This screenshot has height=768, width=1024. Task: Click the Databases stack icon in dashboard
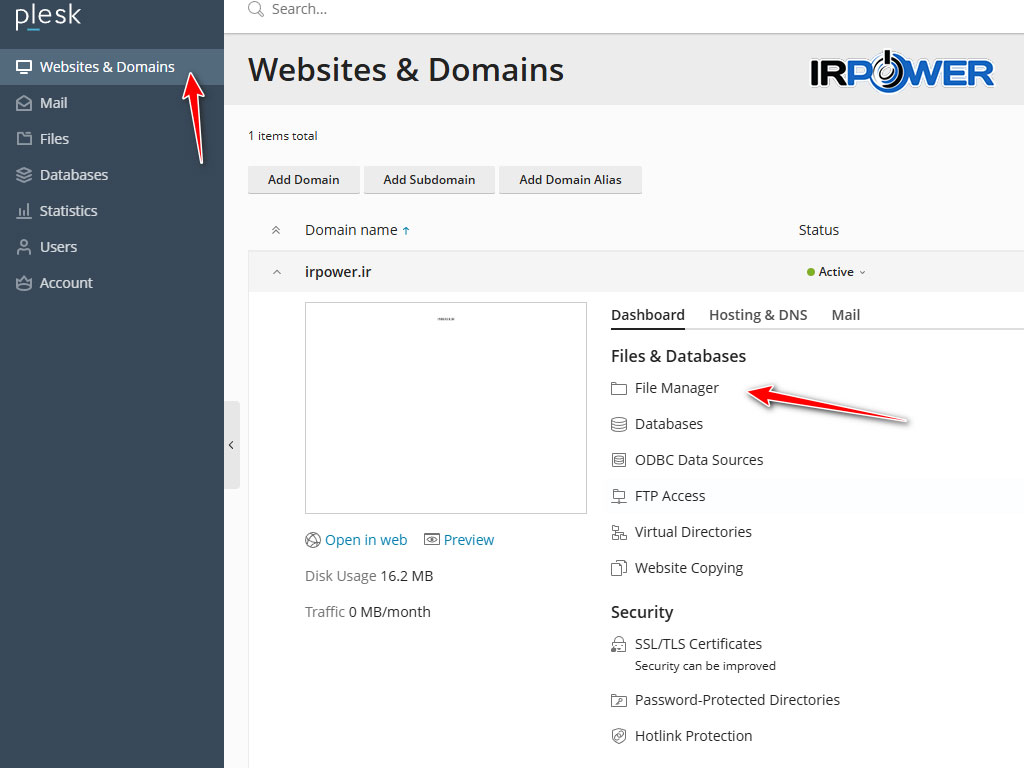point(619,424)
